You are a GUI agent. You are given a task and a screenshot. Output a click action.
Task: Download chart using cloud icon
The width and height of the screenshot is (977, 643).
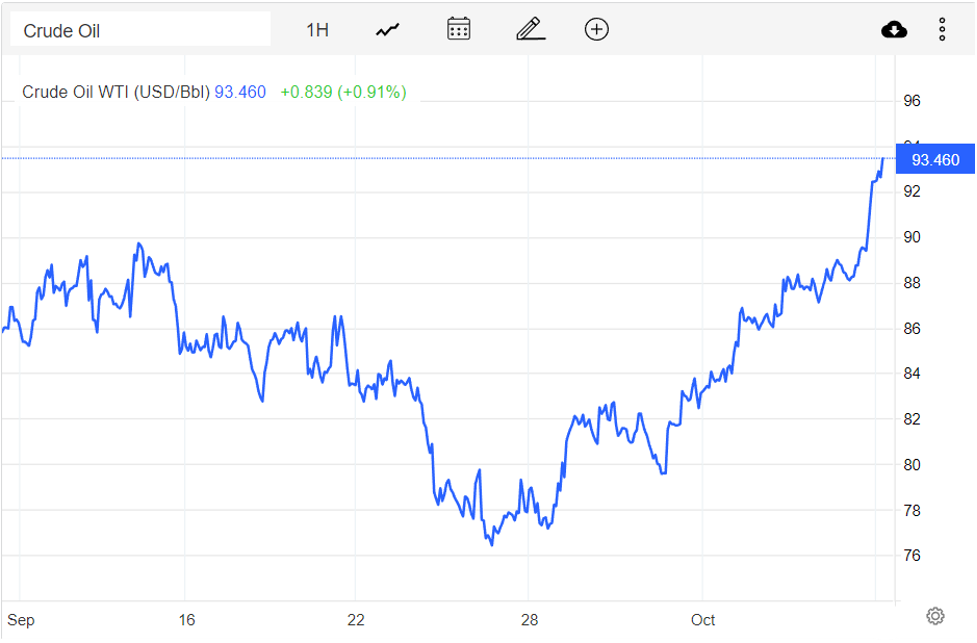point(894,30)
